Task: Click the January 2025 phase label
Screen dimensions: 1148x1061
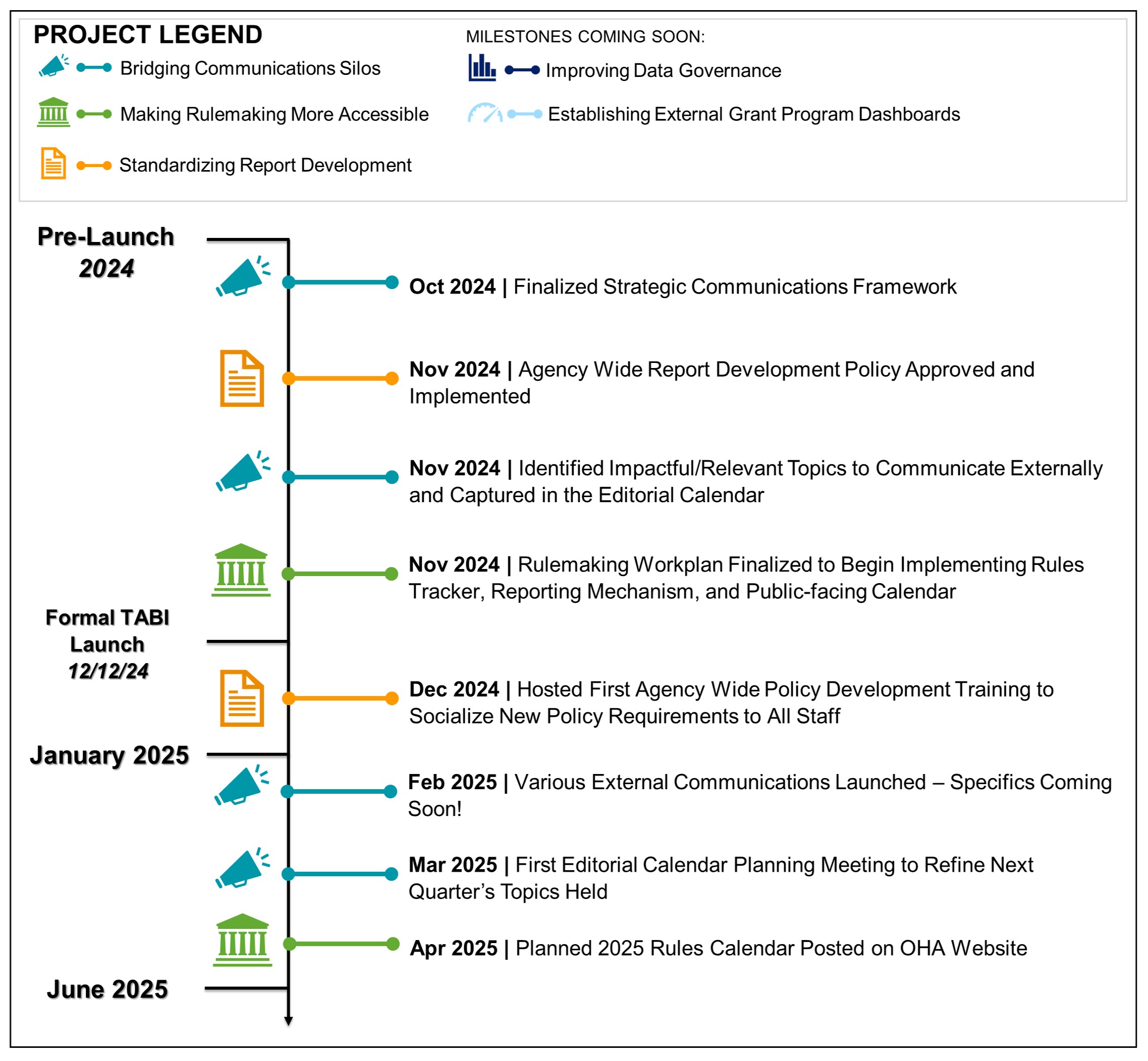Action: tap(110, 755)
